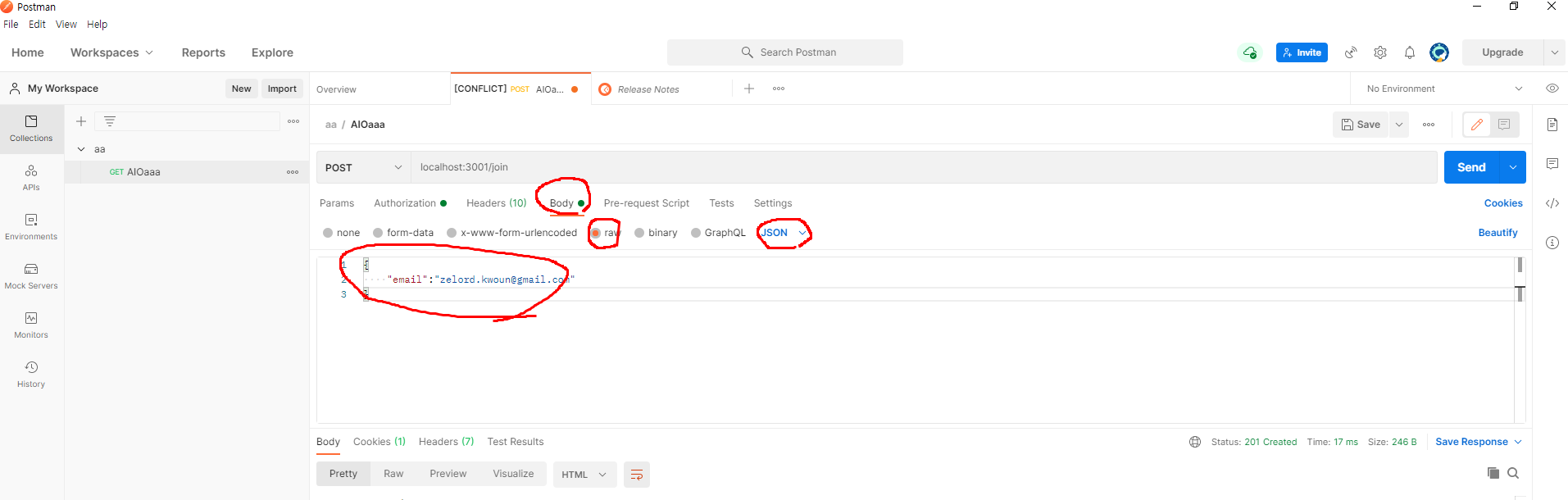Screen dimensions: 1568x500
Task: Open the Environments sidebar panel
Action: pyautogui.click(x=31, y=227)
